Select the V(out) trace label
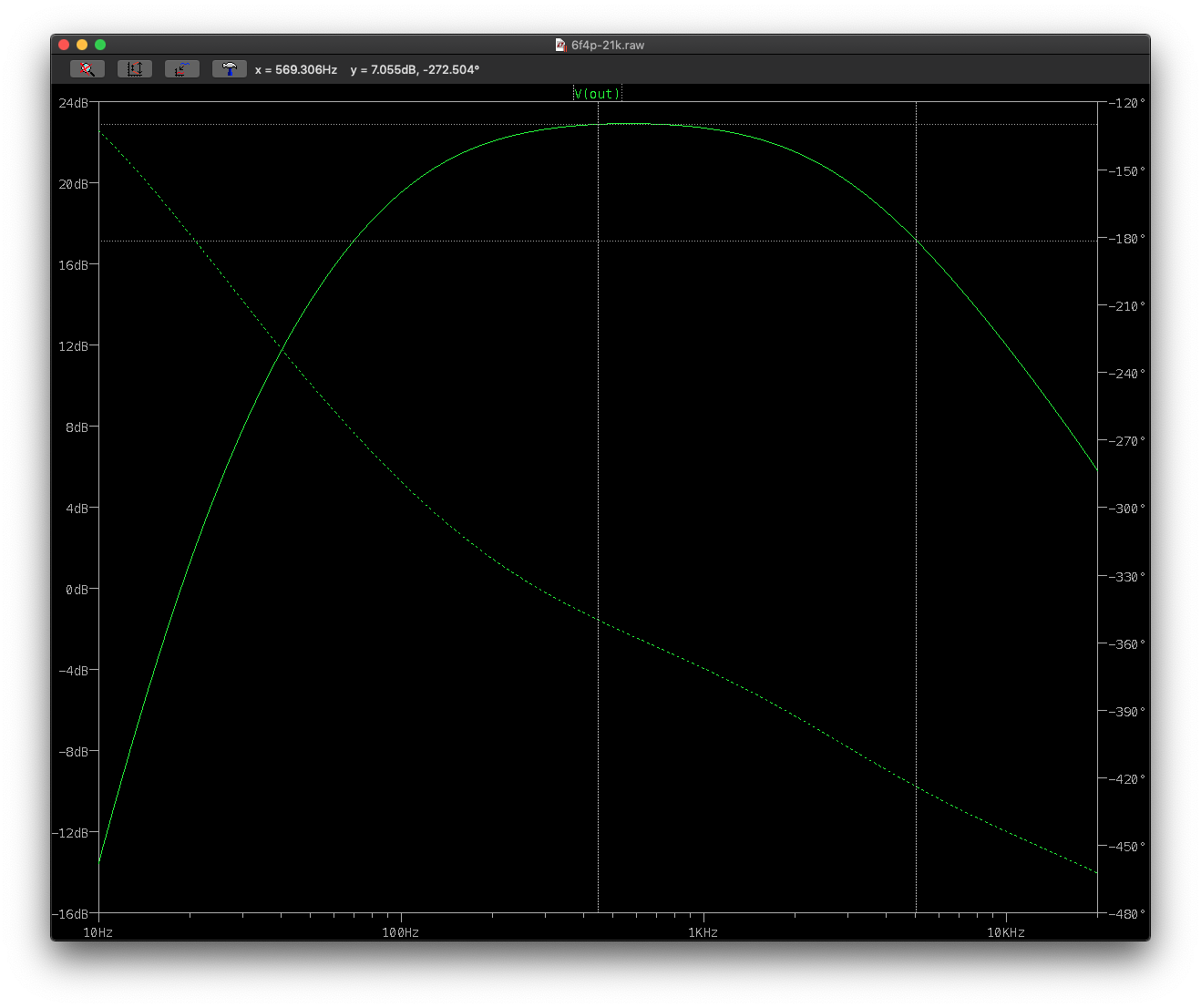The image size is (1201, 1008). click(597, 94)
